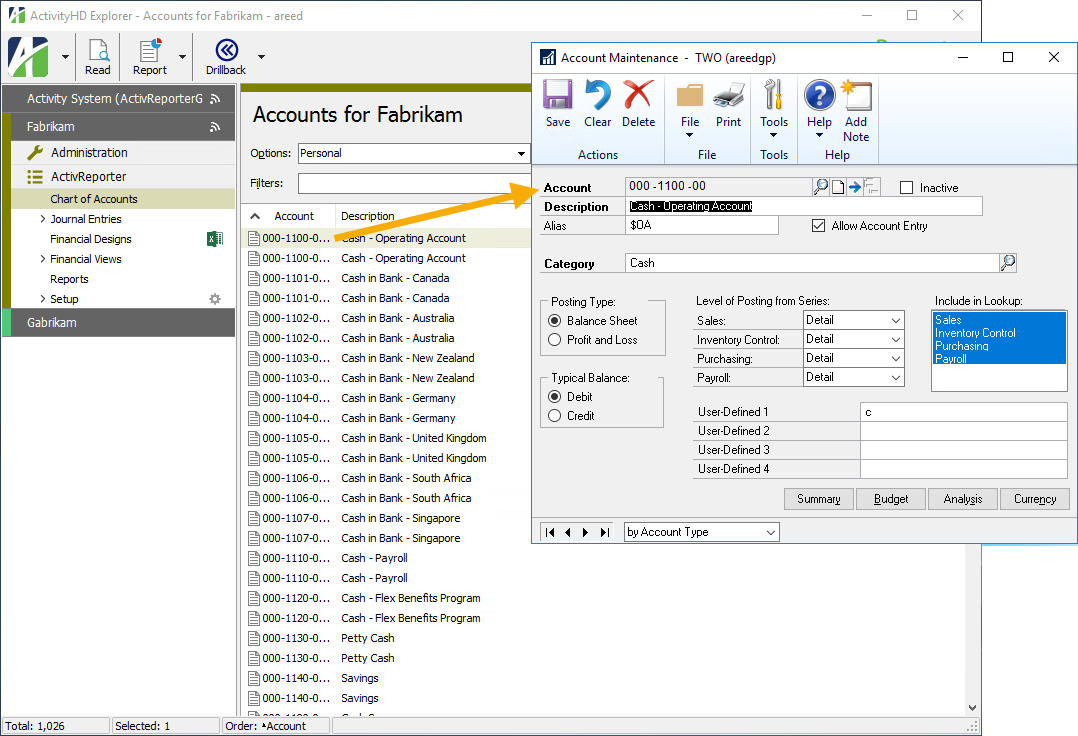The image size is (1078, 736).
Task: Open the Drillback dropdown arrow
Action: (261, 57)
